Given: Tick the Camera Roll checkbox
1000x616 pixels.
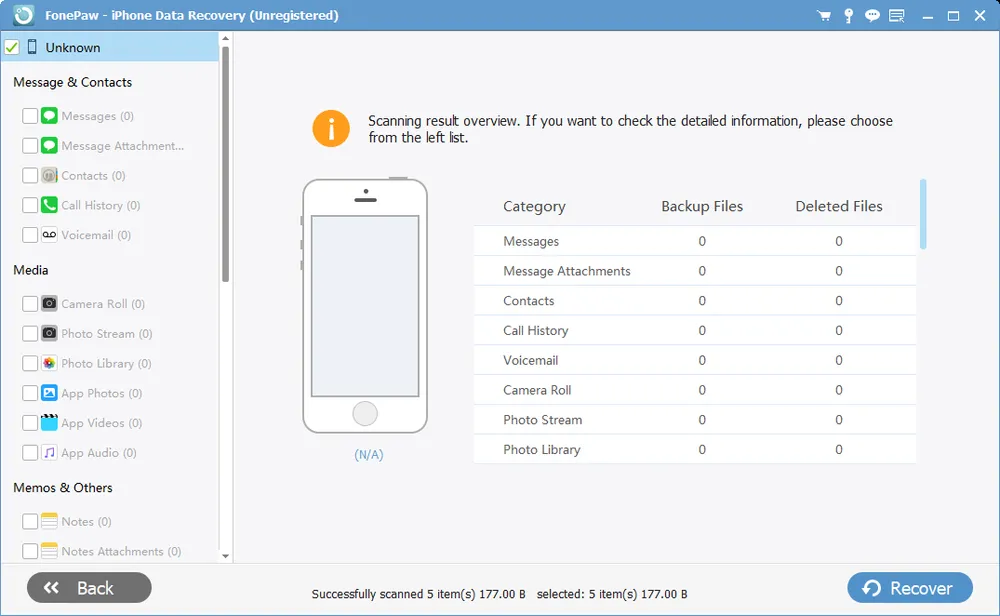Looking at the screenshot, I should (x=30, y=304).
